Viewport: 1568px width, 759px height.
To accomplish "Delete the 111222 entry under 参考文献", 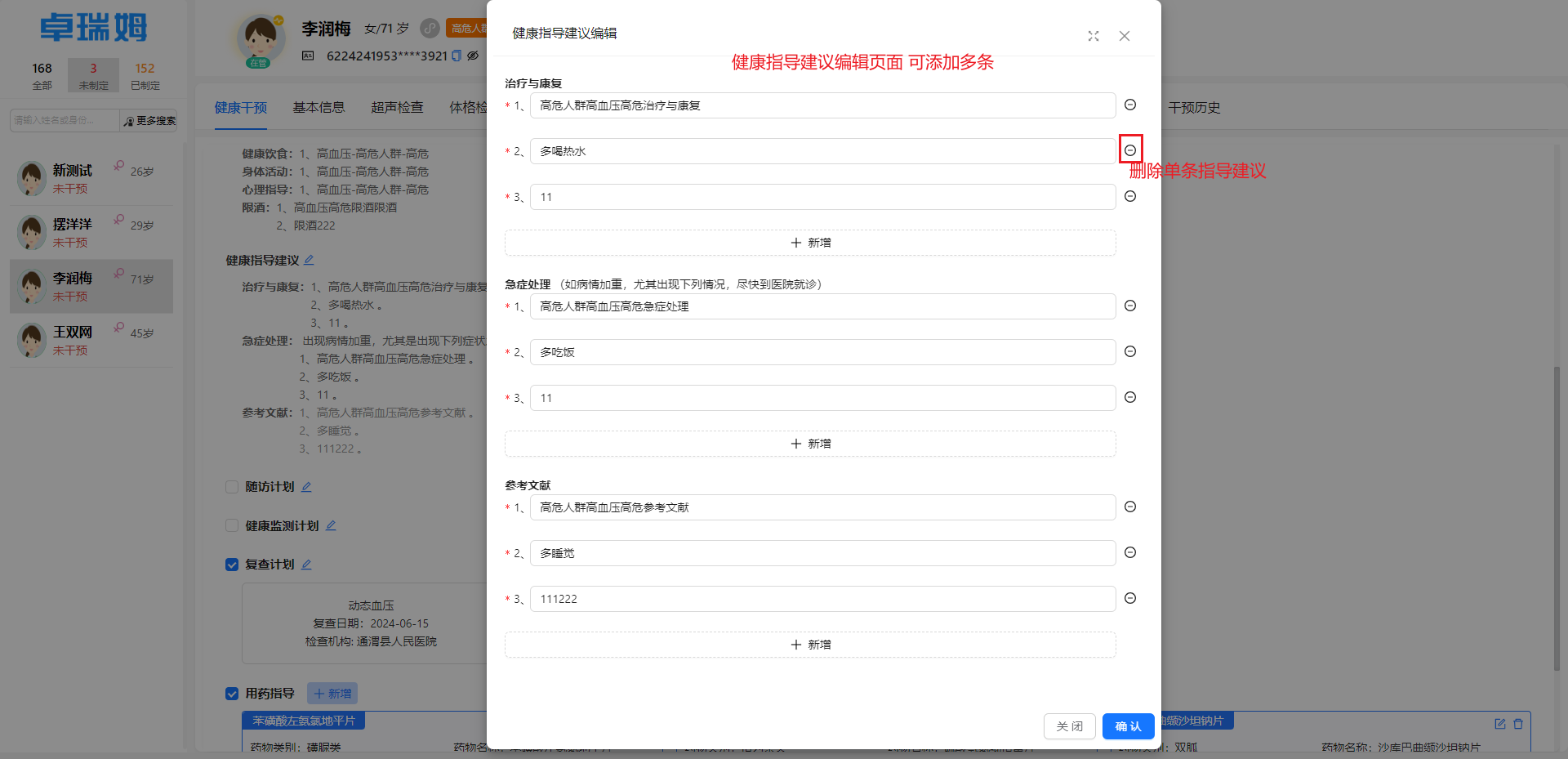I will point(1130,598).
